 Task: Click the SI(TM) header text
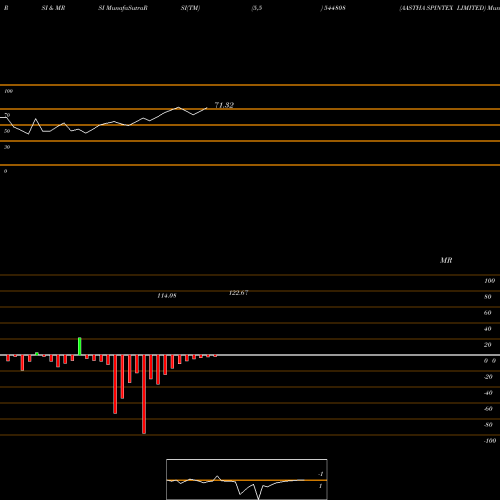pos(190,8)
